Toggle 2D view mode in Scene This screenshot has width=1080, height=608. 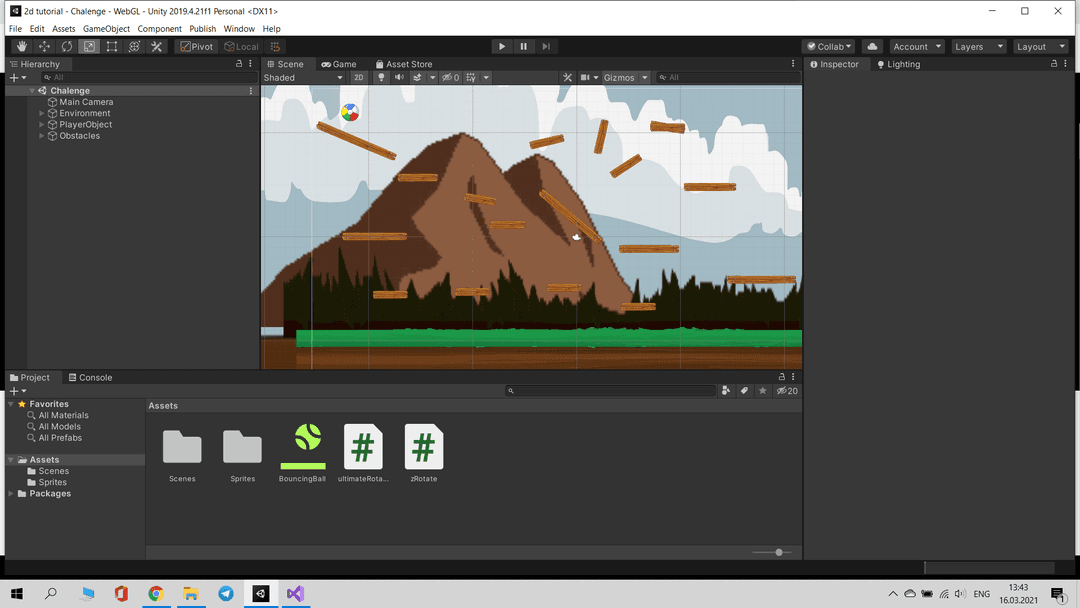click(359, 78)
